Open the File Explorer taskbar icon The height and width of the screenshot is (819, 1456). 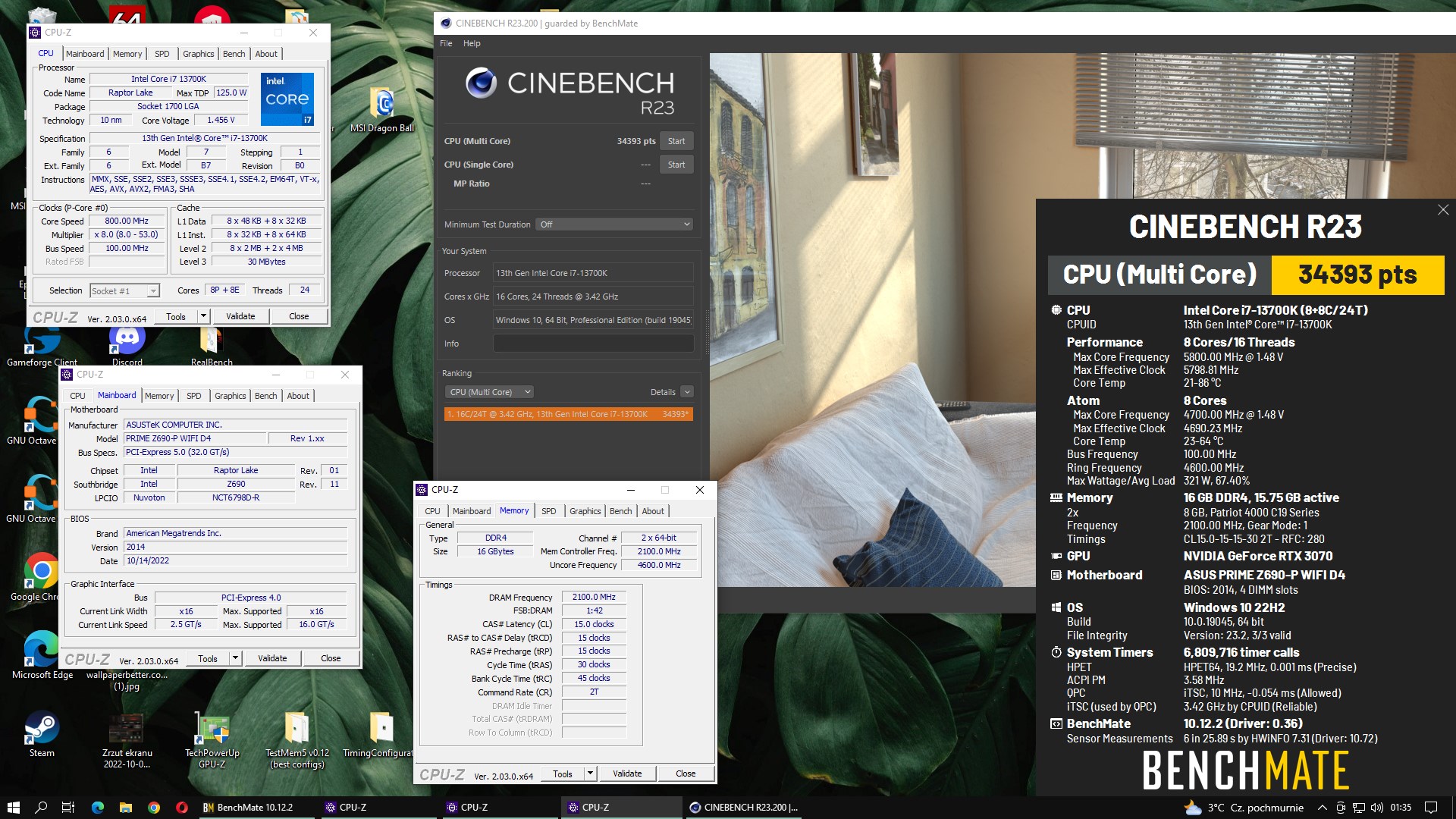(x=126, y=808)
